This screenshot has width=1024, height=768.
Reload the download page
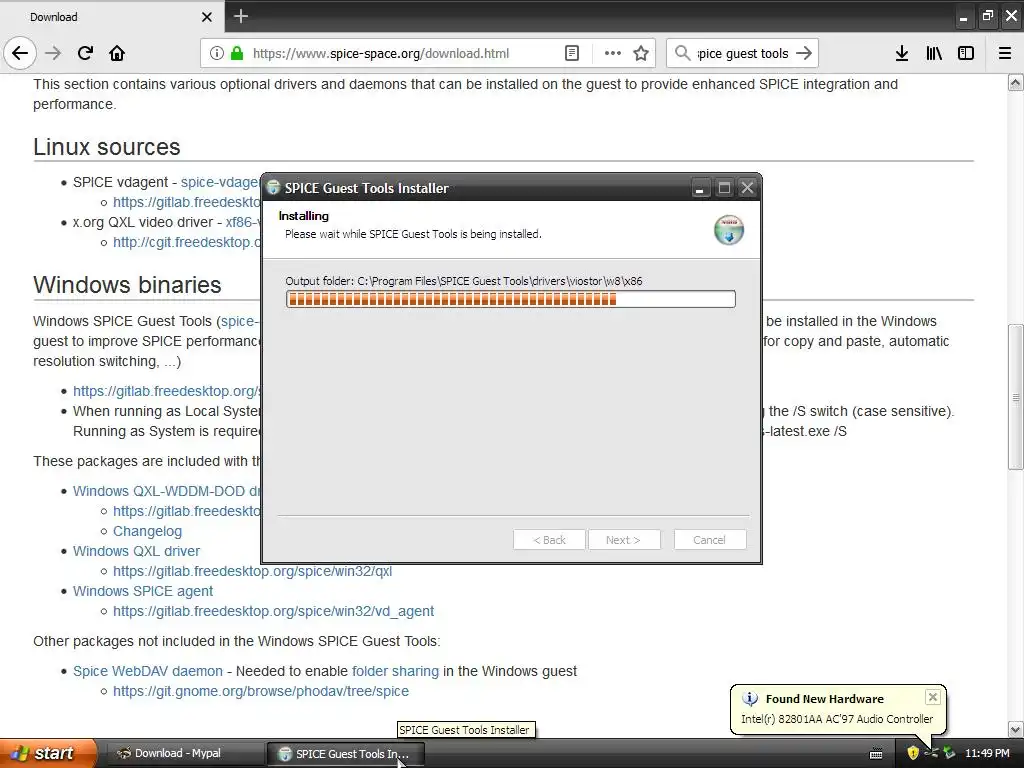pos(85,53)
